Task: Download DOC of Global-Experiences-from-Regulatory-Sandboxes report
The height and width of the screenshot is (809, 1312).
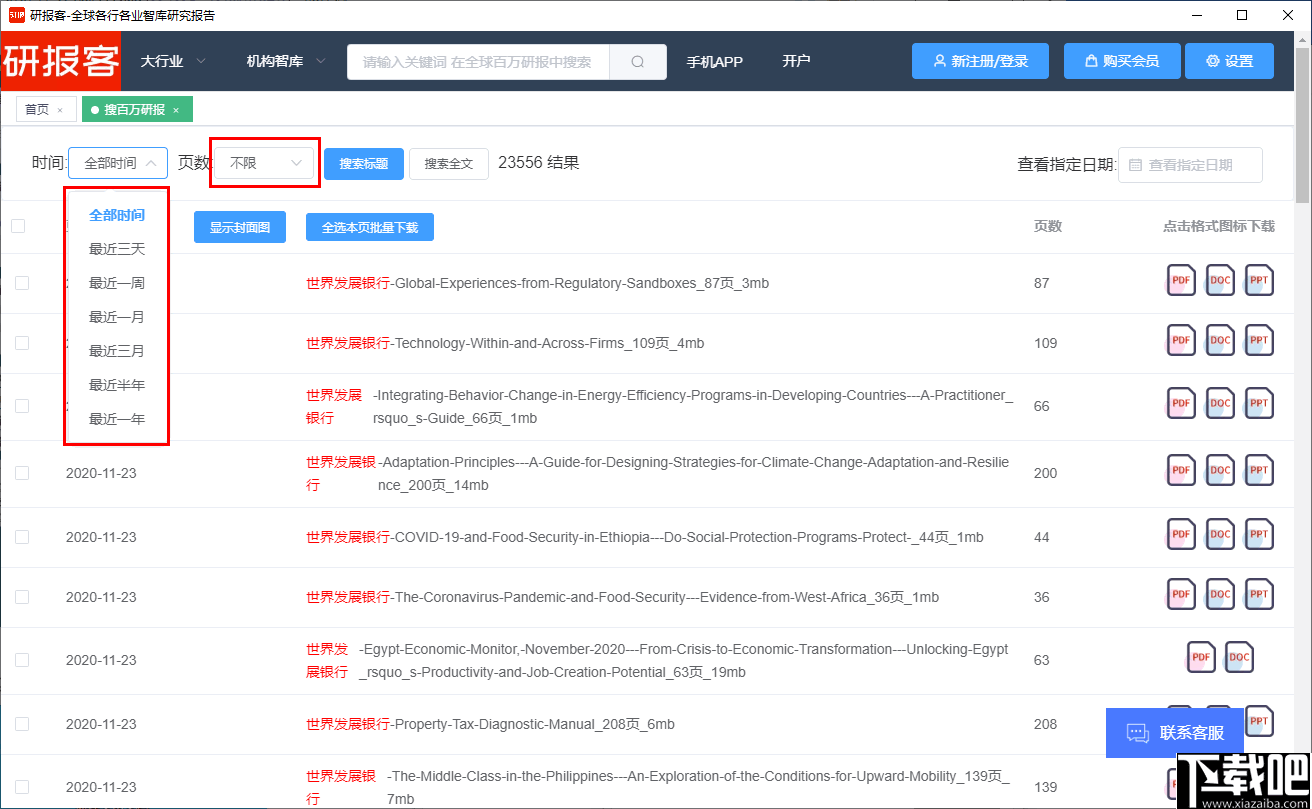Action: point(1220,281)
